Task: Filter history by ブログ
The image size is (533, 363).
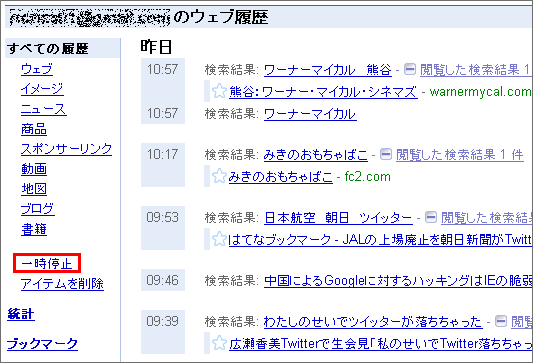Action: pos(37,209)
